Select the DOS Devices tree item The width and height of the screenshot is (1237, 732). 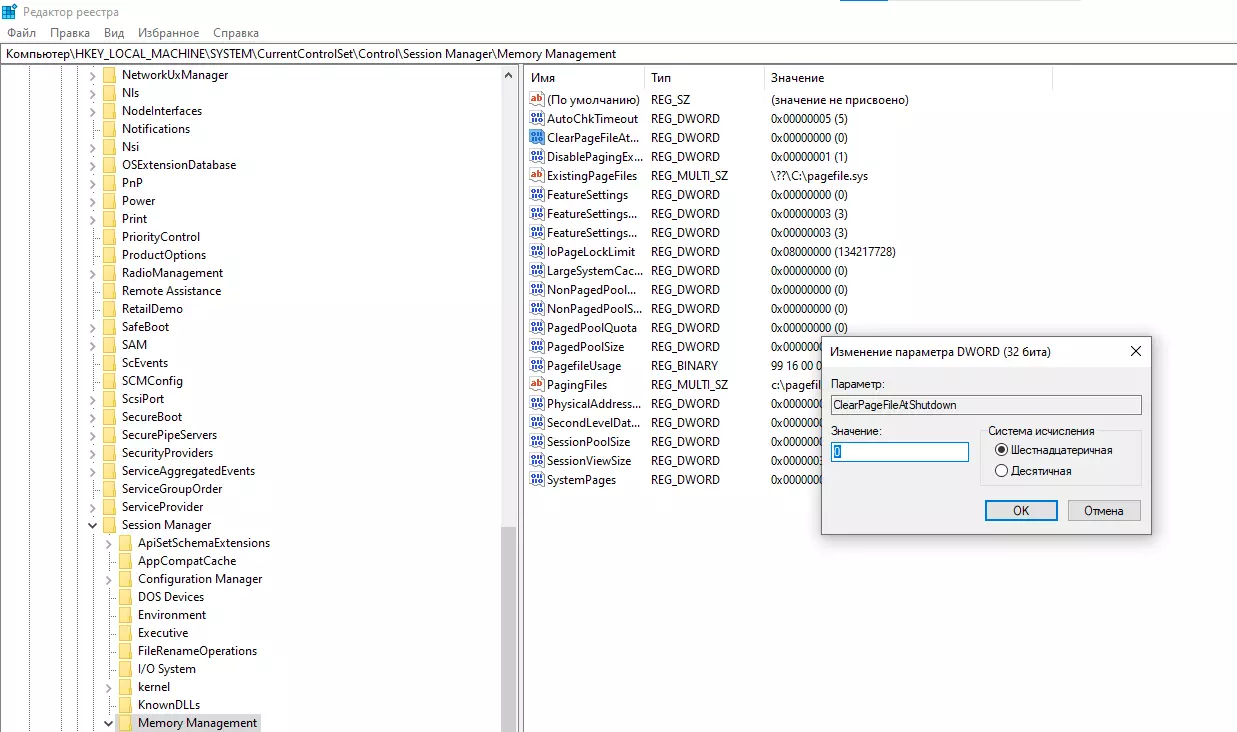[x=171, y=597]
